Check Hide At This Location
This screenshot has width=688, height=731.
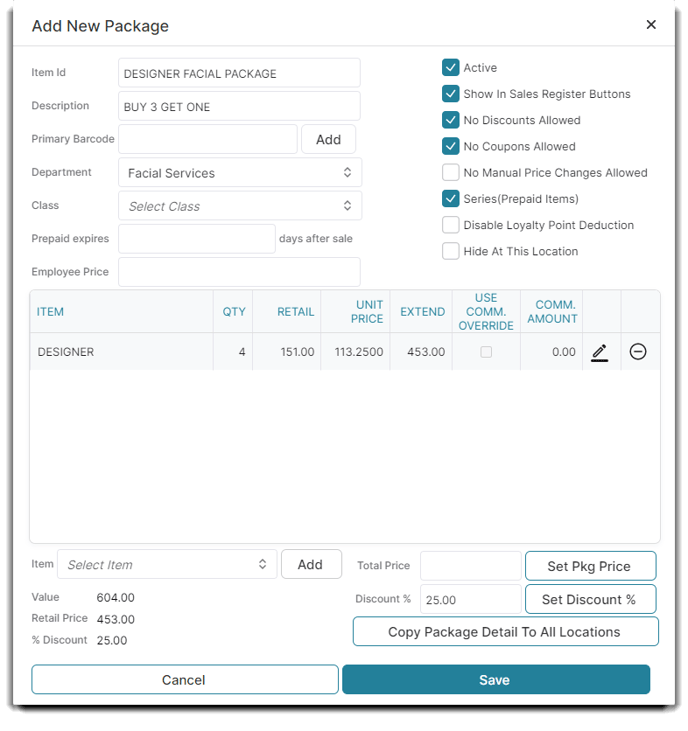[x=450, y=251]
